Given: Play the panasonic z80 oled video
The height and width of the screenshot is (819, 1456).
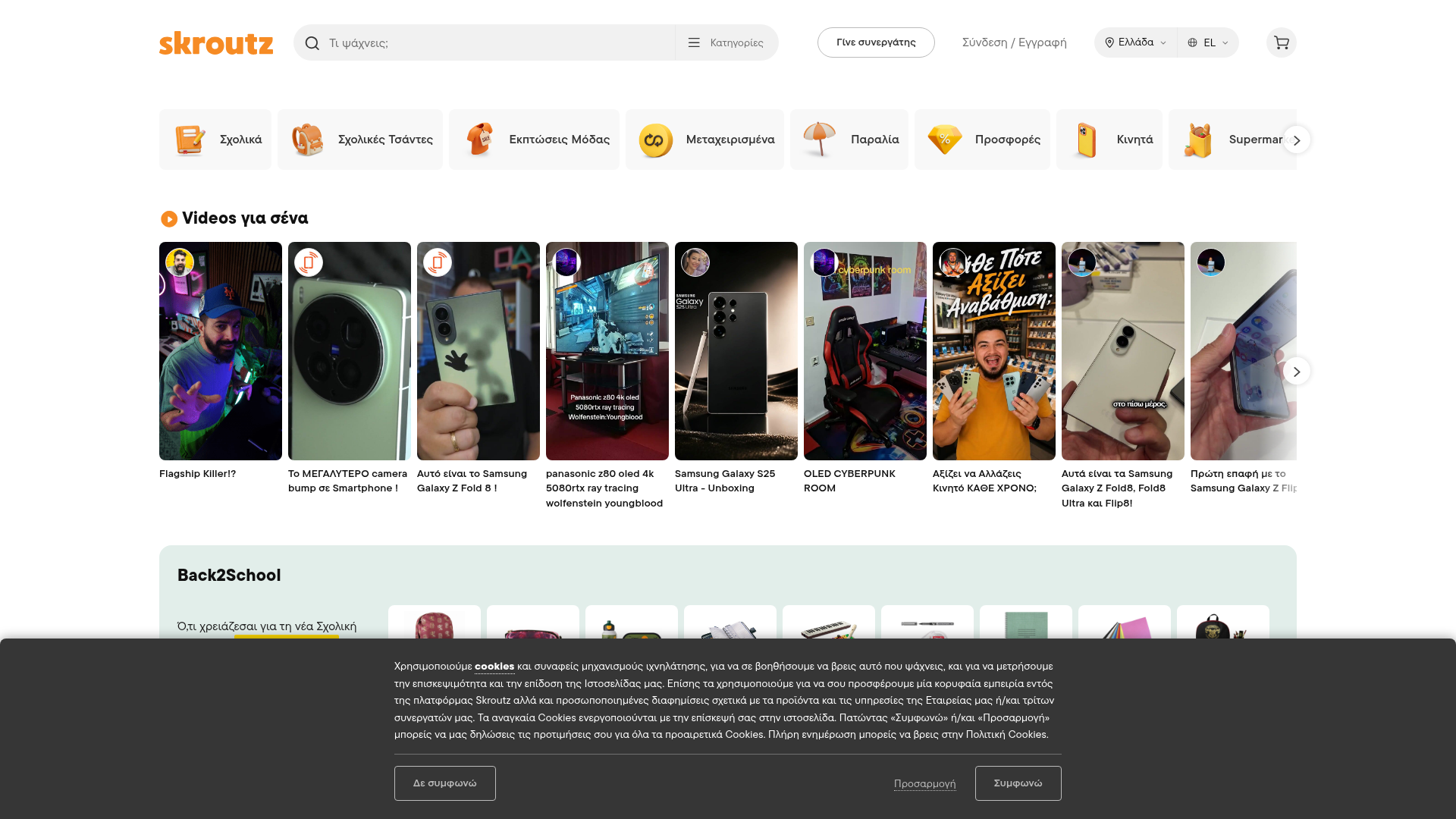Looking at the screenshot, I should pyautogui.click(x=607, y=351).
